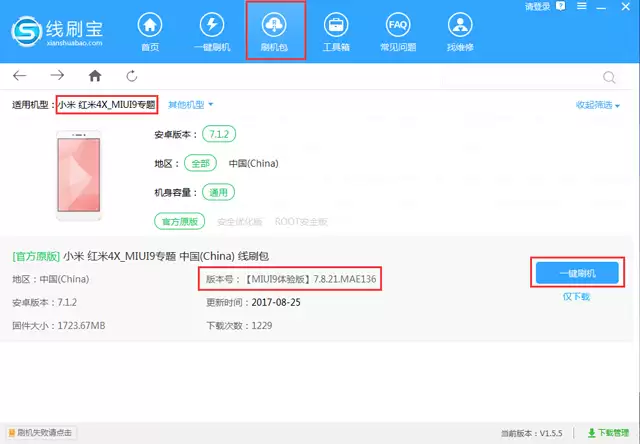Screen dimensions: 640x444
Task: Open the 常见问题 FAQ tab
Action: (x=398, y=32)
